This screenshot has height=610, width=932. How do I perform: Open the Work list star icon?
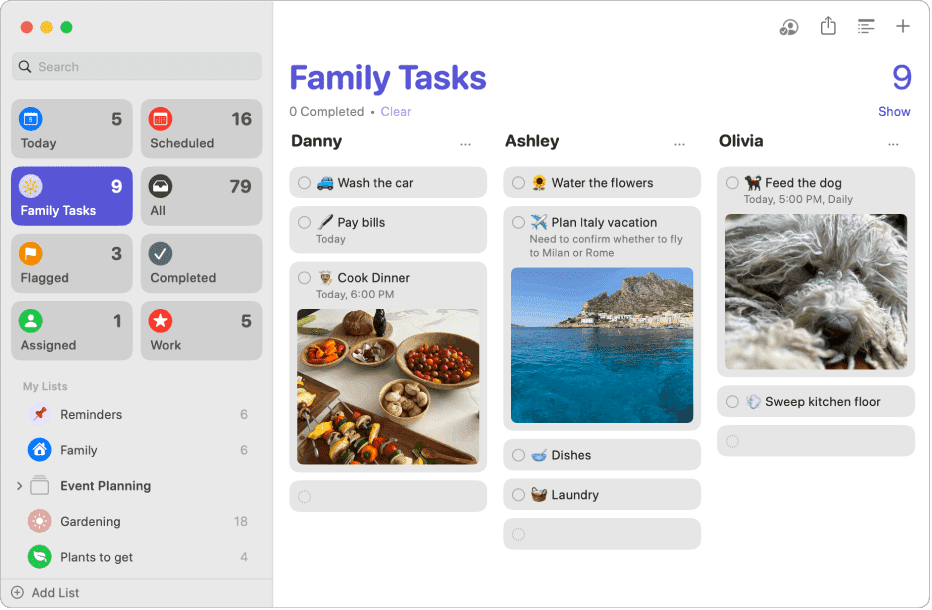point(161,320)
